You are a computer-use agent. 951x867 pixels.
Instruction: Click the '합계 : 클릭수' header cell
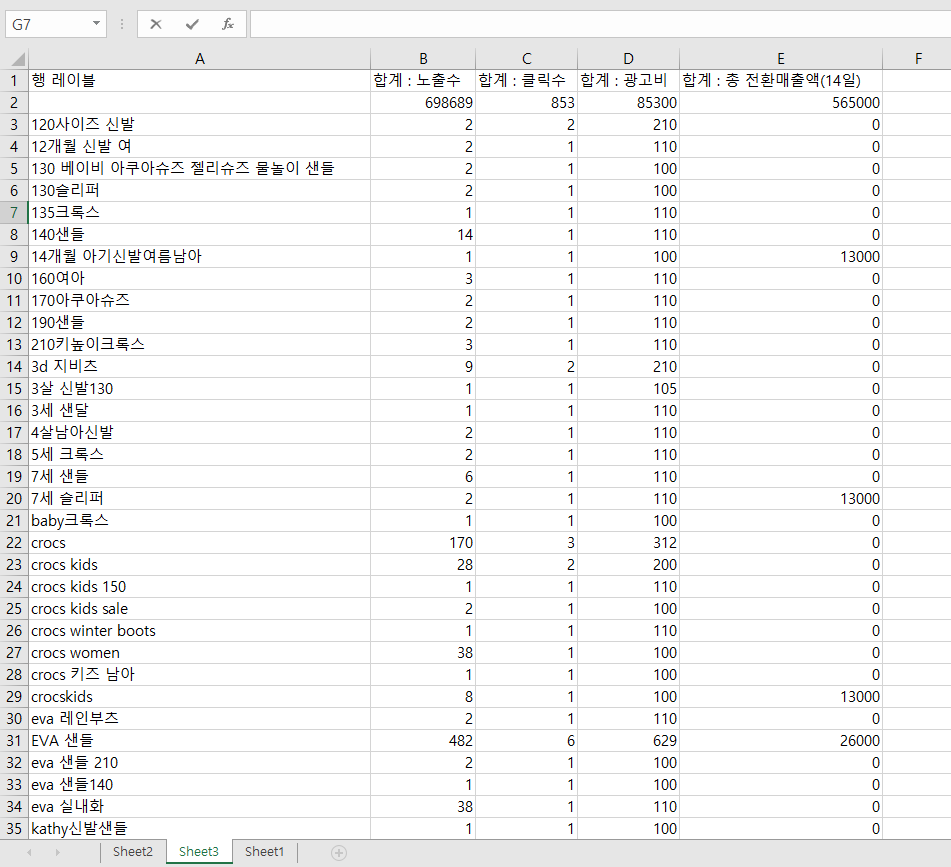pyautogui.click(x=526, y=81)
